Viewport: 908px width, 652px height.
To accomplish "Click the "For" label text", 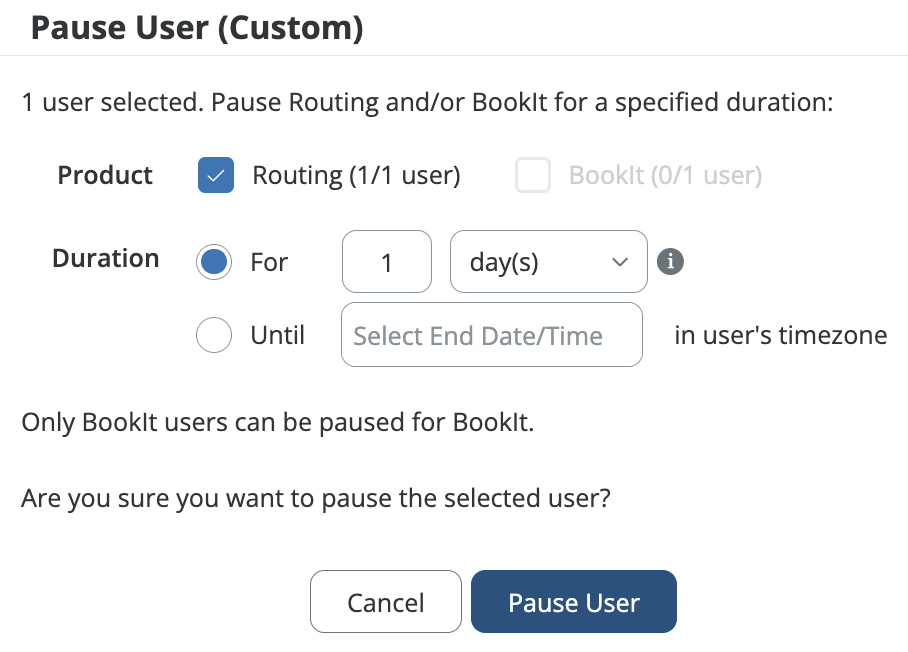I will point(269,262).
